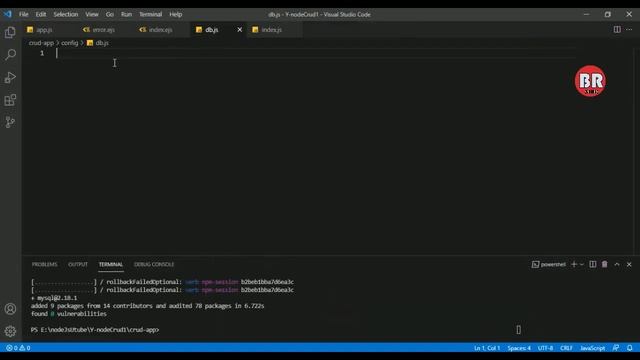The image size is (640, 360).
Task: Open the Extensions view
Action: tap(10, 100)
